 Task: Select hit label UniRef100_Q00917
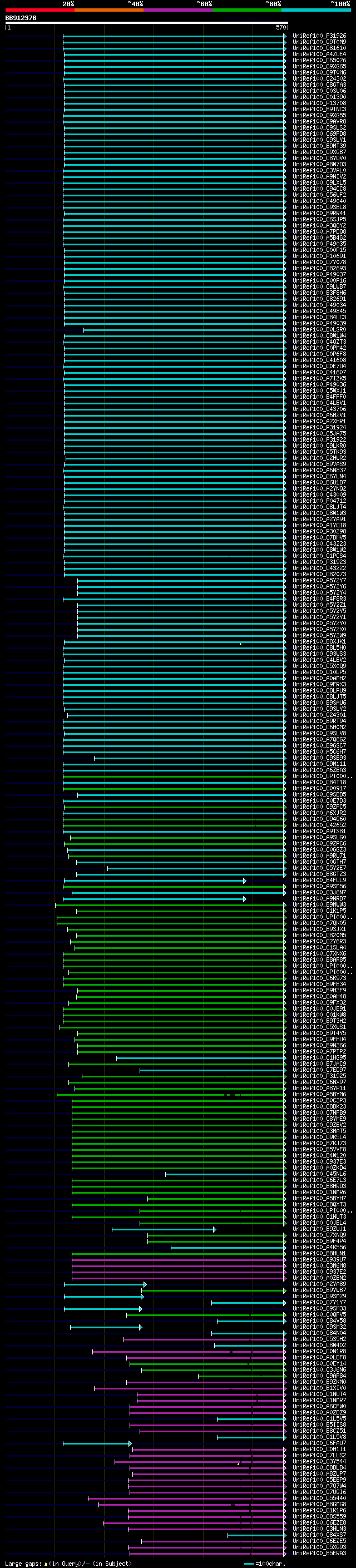click(319, 788)
